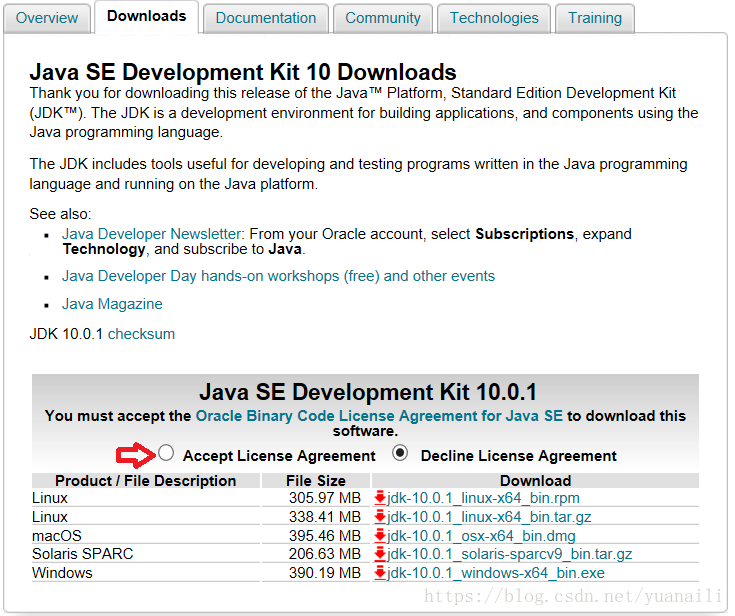Click the Solaris SPARC product label
The image size is (735, 616).
coord(82,554)
